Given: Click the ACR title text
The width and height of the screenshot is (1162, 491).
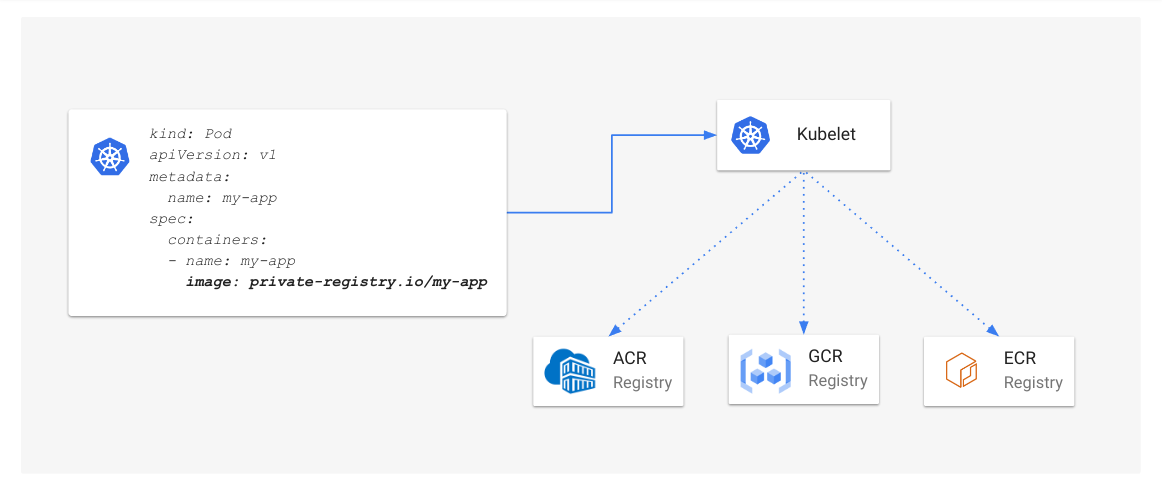Looking at the screenshot, I should pos(629,358).
